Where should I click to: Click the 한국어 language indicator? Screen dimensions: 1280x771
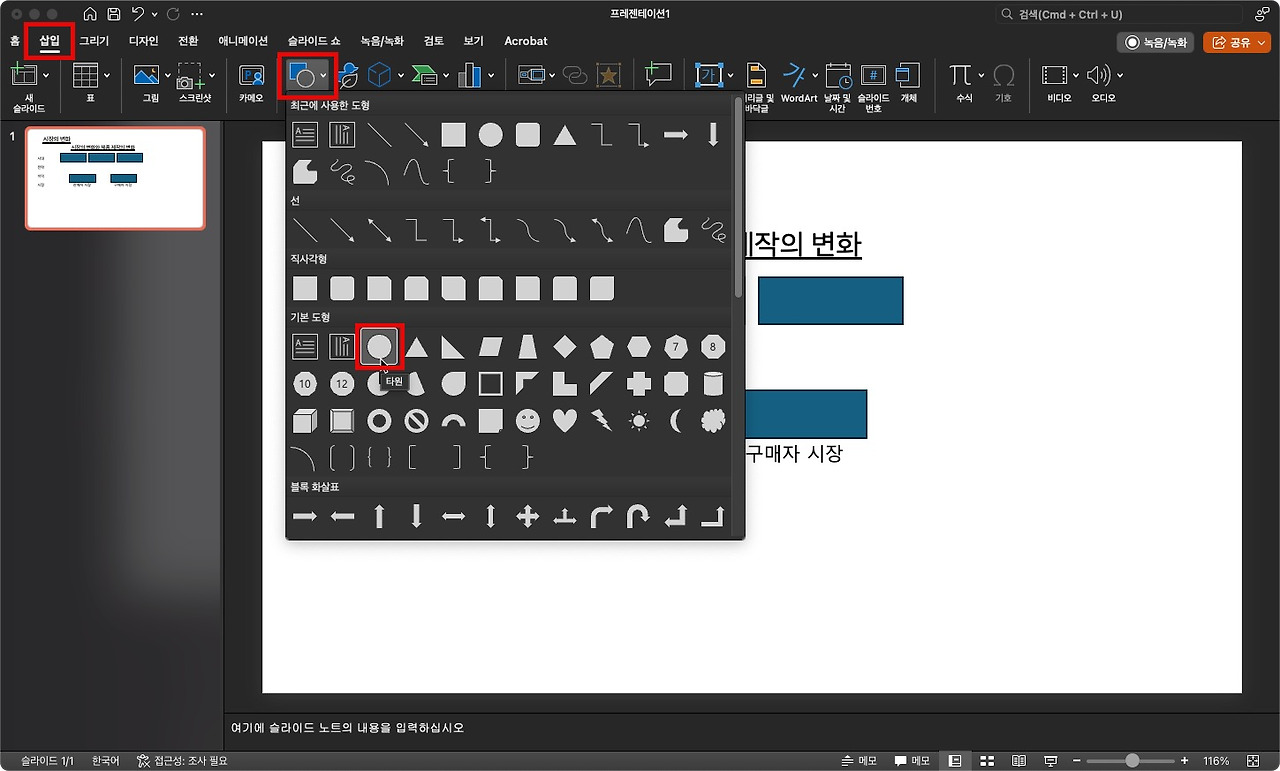pyautogui.click(x=105, y=761)
